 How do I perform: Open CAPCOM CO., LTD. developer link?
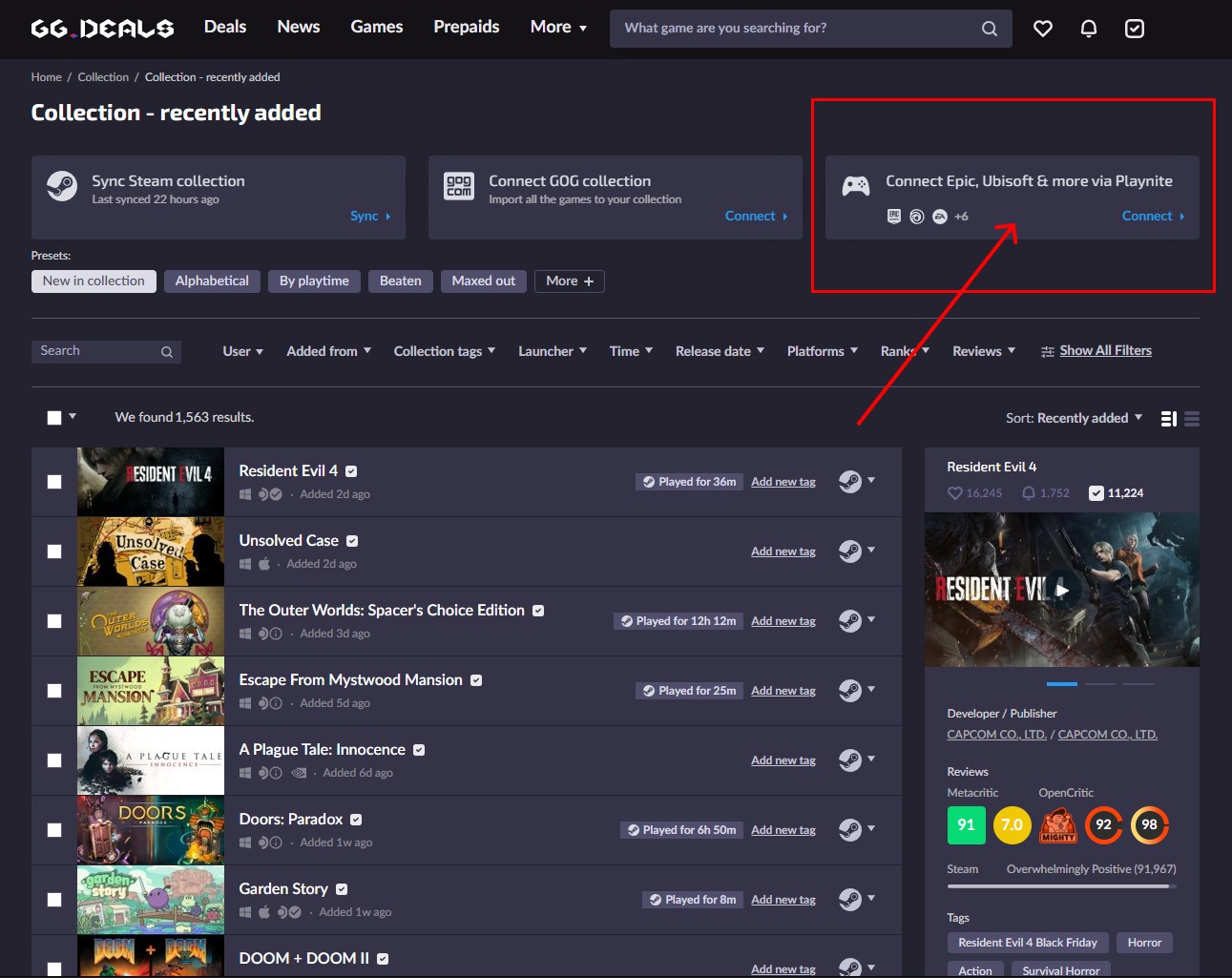pos(996,735)
